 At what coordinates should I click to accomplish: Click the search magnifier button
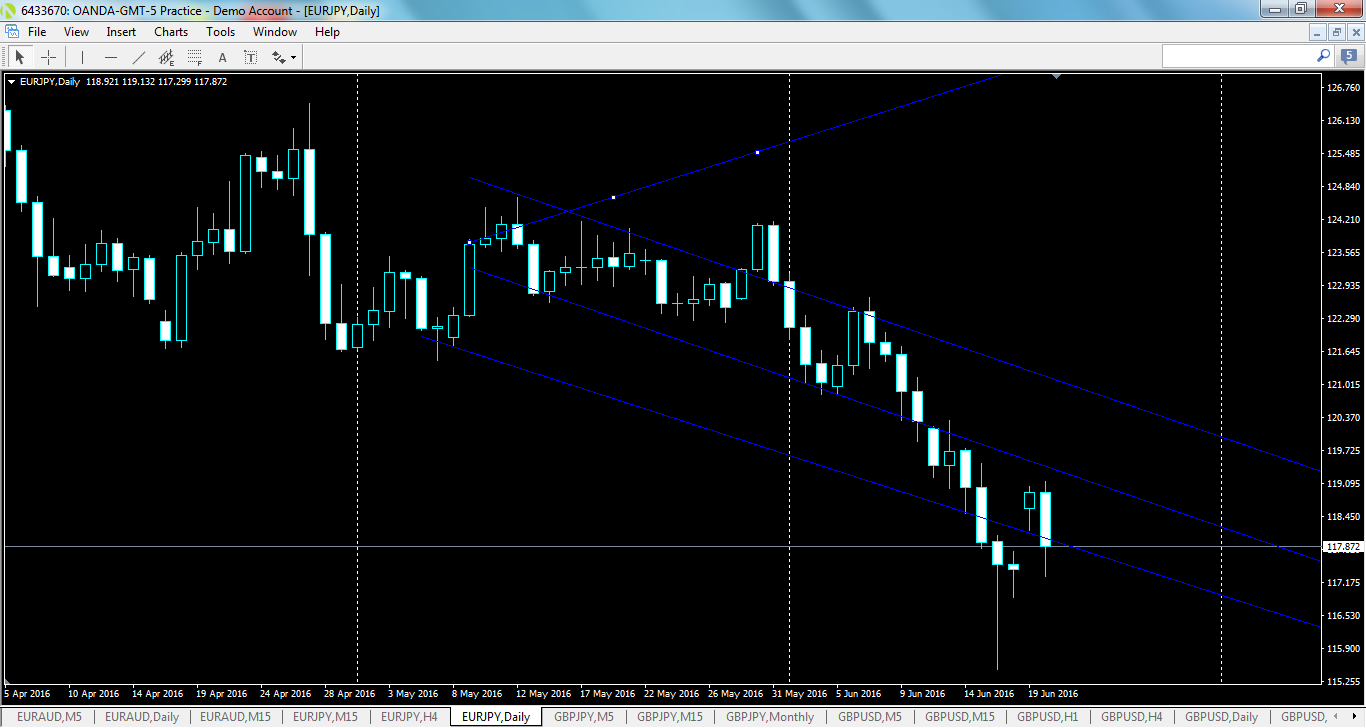(x=1322, y=56)
